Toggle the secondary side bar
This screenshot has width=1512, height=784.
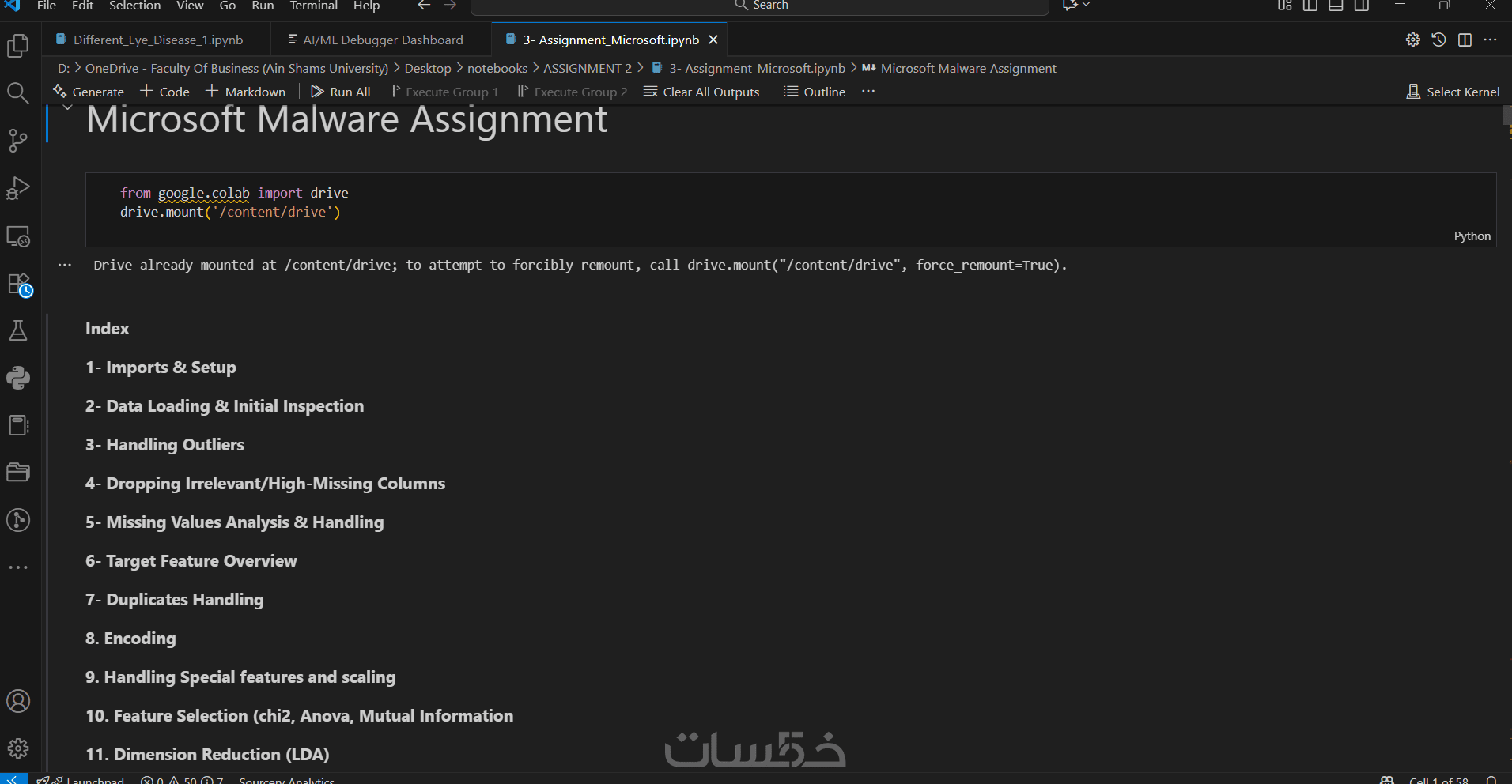point(1362,6)
